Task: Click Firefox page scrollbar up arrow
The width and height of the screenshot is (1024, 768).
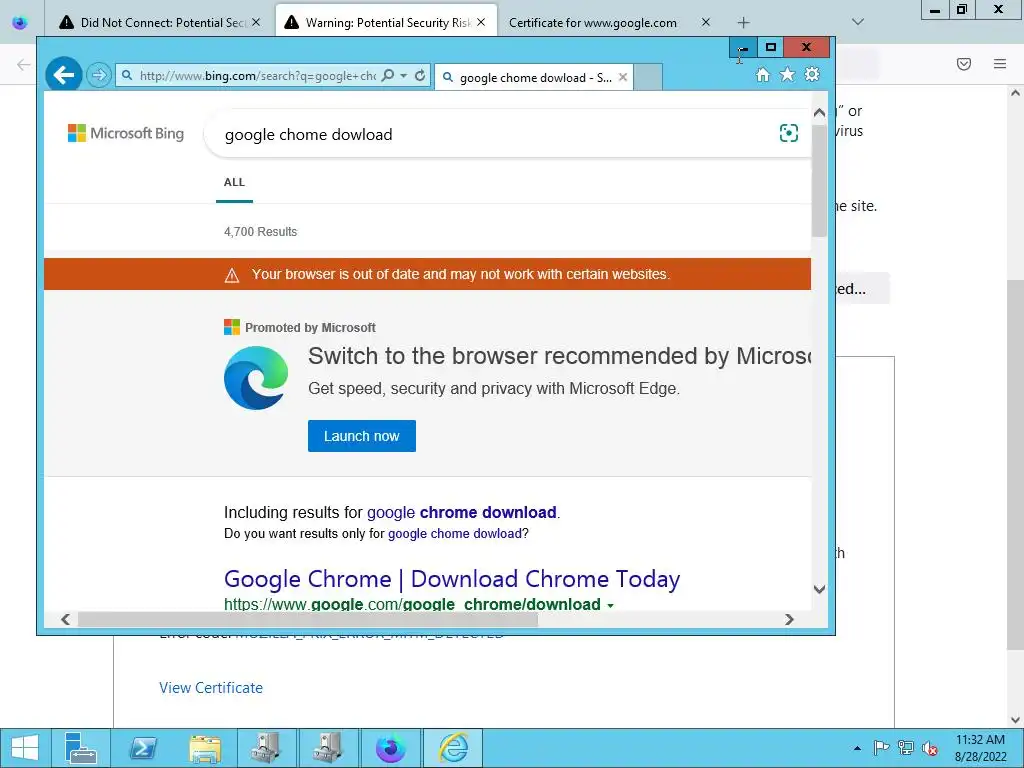Action: pyautogui.click(x=1016, y=93)
